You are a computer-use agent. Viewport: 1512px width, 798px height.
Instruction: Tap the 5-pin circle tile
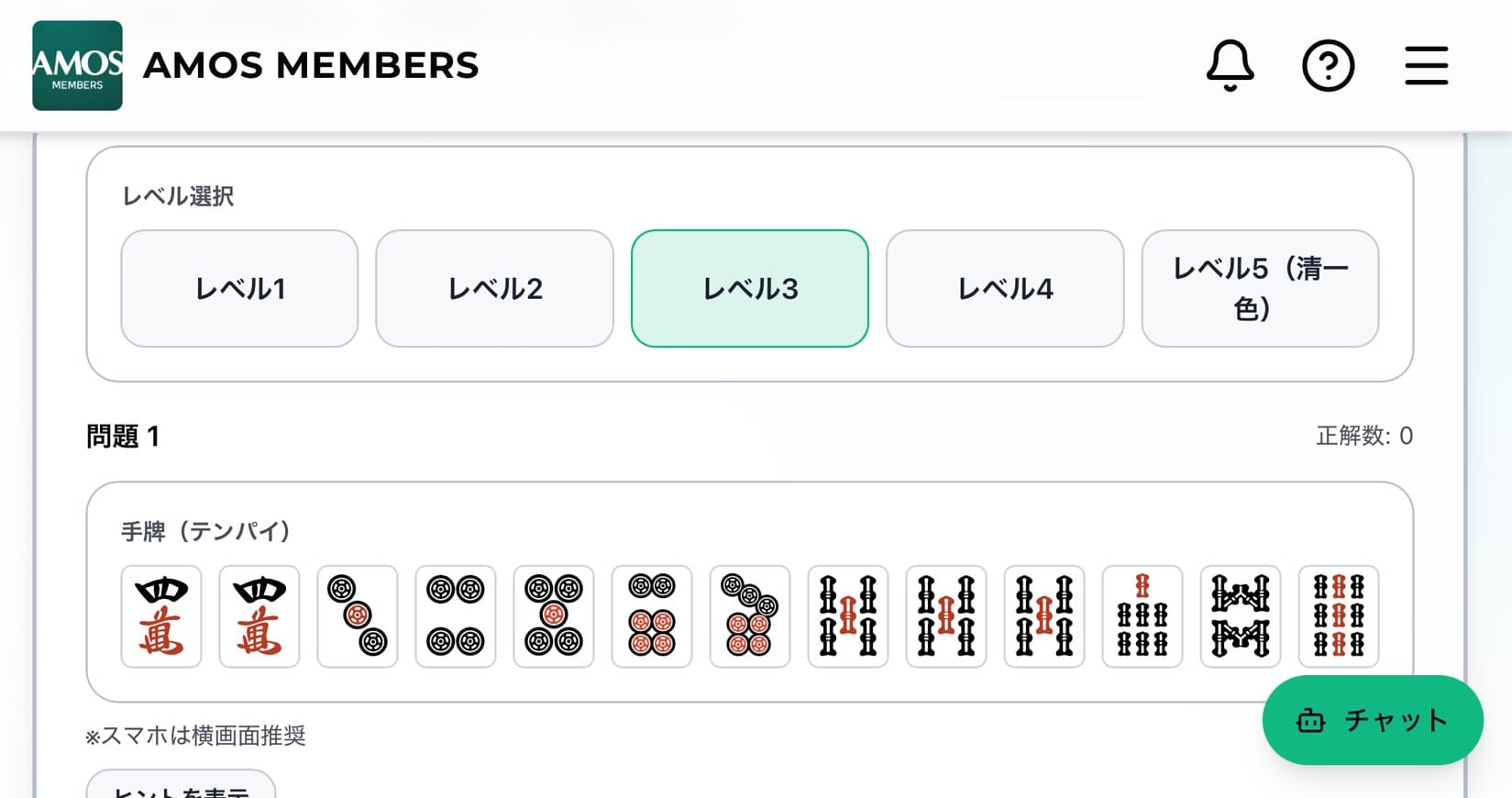554,616
